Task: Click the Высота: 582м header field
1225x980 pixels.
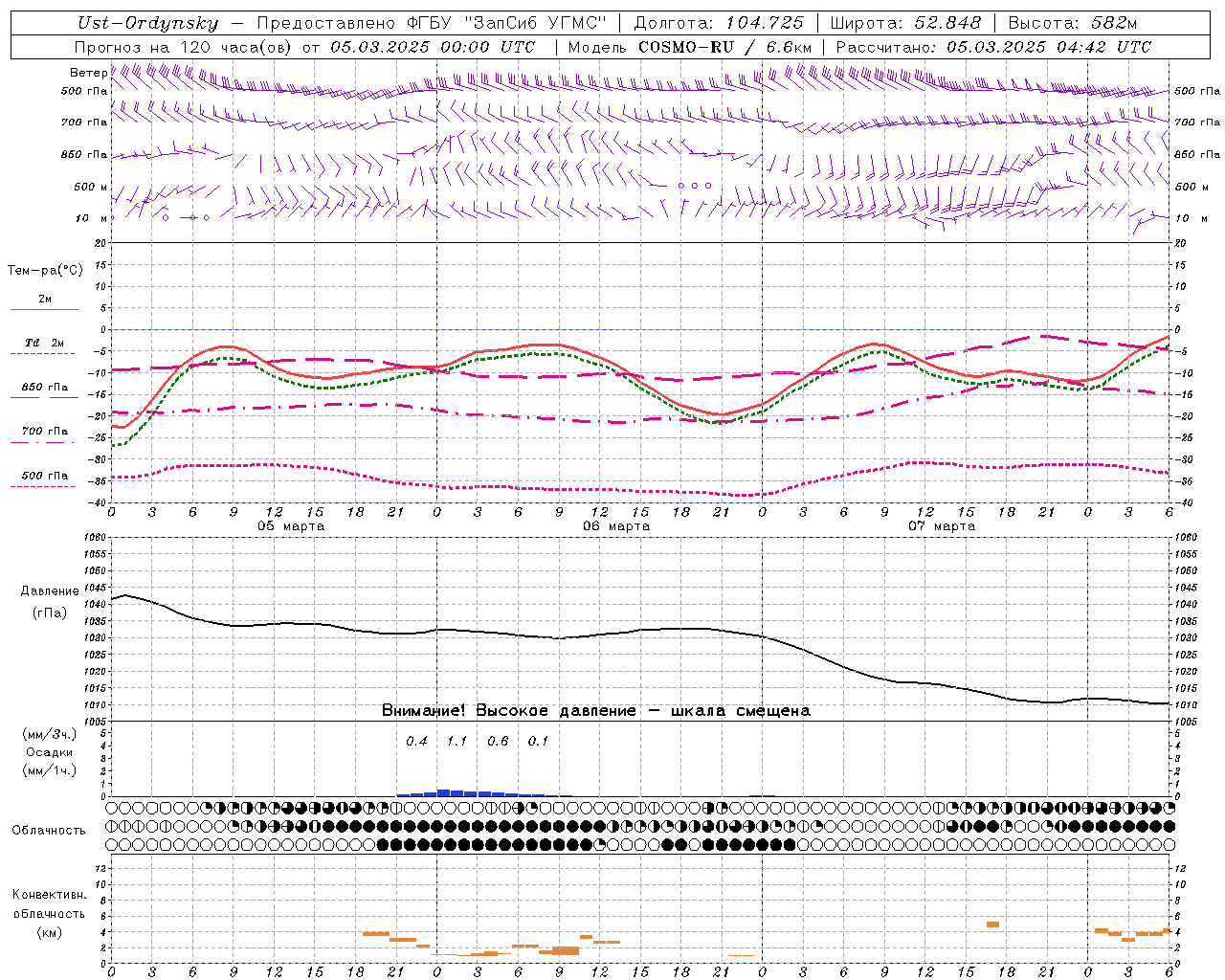Action: [x=1073, y=23]
